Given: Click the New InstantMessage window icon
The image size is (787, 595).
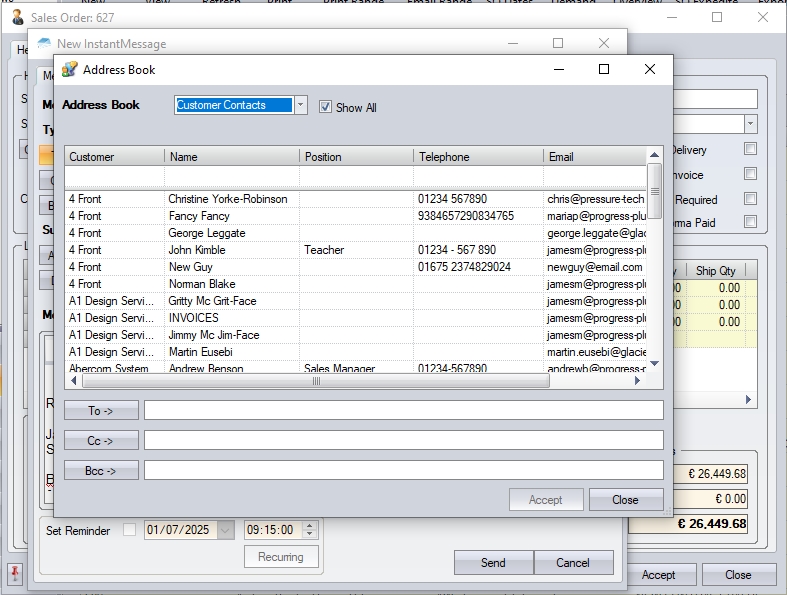Looking at the screenshot, I should point(44,44).
